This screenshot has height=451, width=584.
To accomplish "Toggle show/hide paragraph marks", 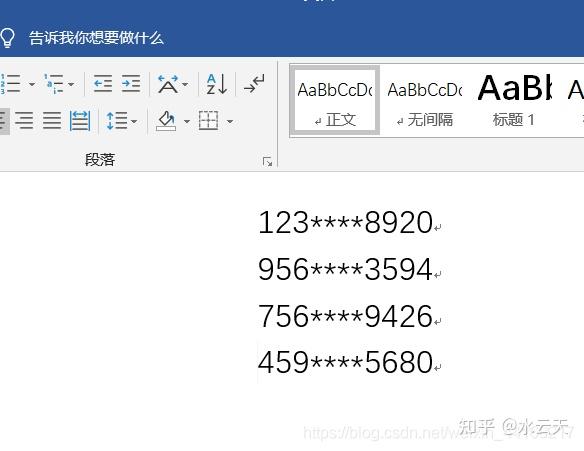I will tap(254, 83).
